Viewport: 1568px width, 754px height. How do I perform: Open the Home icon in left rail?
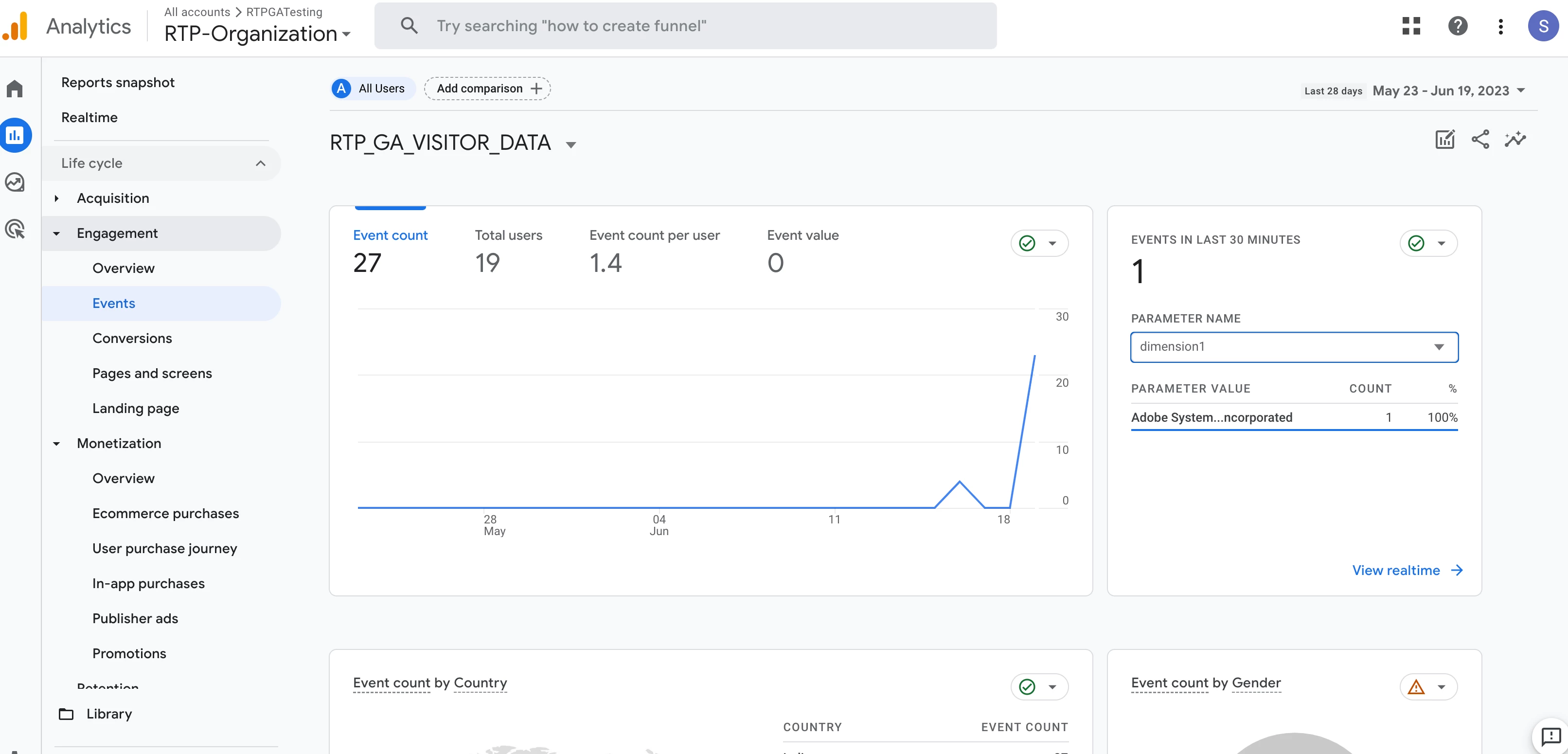pos(15,89)
